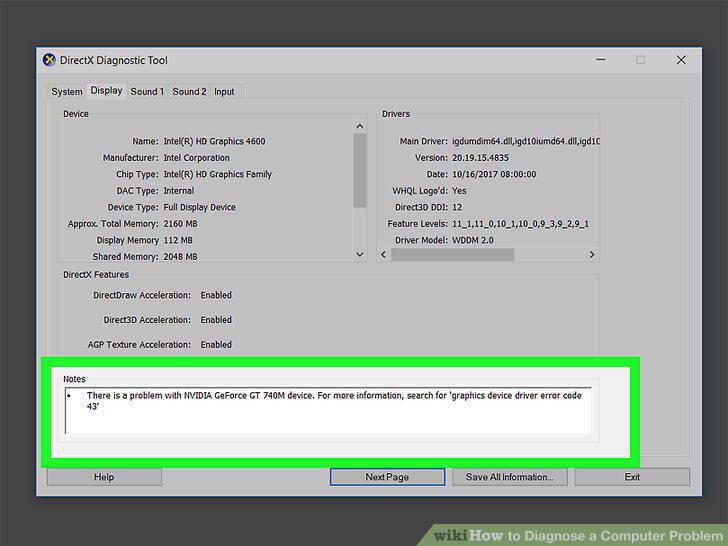Click Drivers panel scroll left arrow
Screen dimensions: 728x546
click(x=384, y=254)
